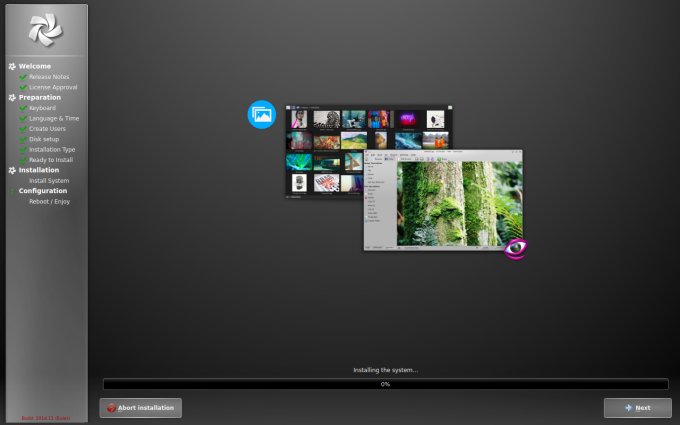Select the Configuration section heading
This screenshot has width=680, height=425.
click(x=42, y=191)
